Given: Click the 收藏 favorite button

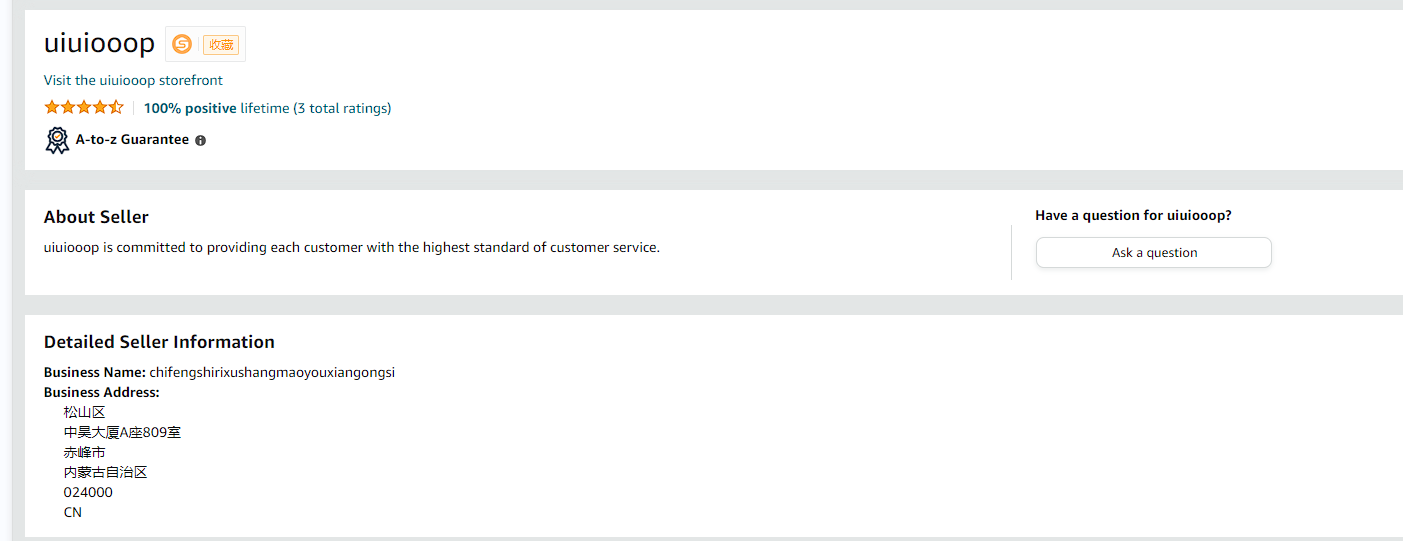Looking at the screenshot, I should (x=221, y=45).
